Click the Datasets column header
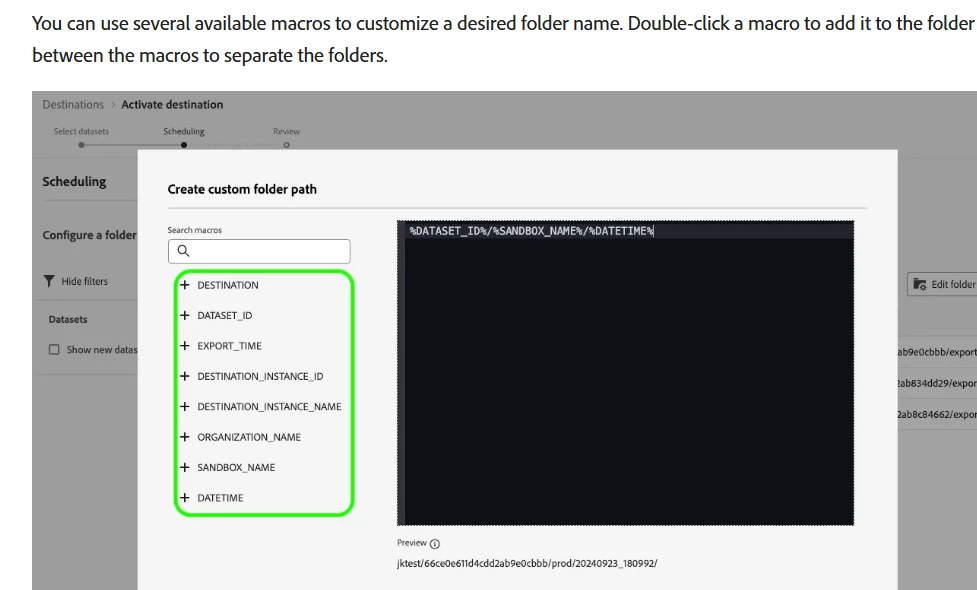Screen dimensions: 977x590 (x=68, y=319)
